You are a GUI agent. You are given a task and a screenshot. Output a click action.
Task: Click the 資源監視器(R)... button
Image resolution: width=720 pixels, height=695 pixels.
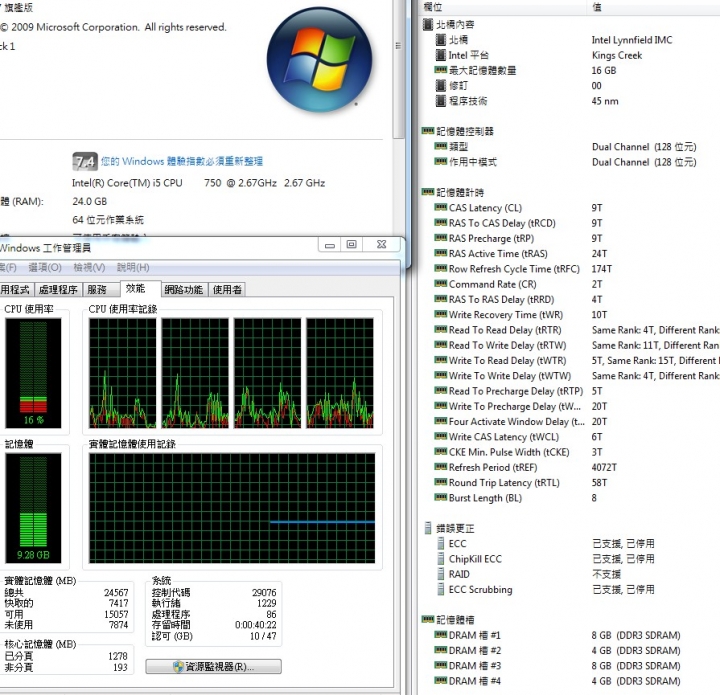coord(214,667)
